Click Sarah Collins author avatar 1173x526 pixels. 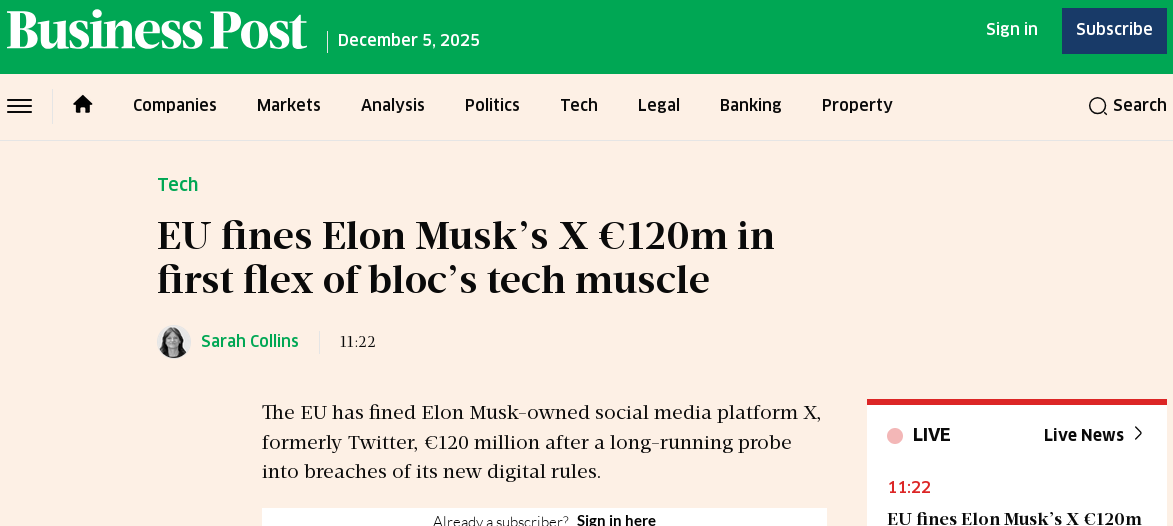[174, 342]
